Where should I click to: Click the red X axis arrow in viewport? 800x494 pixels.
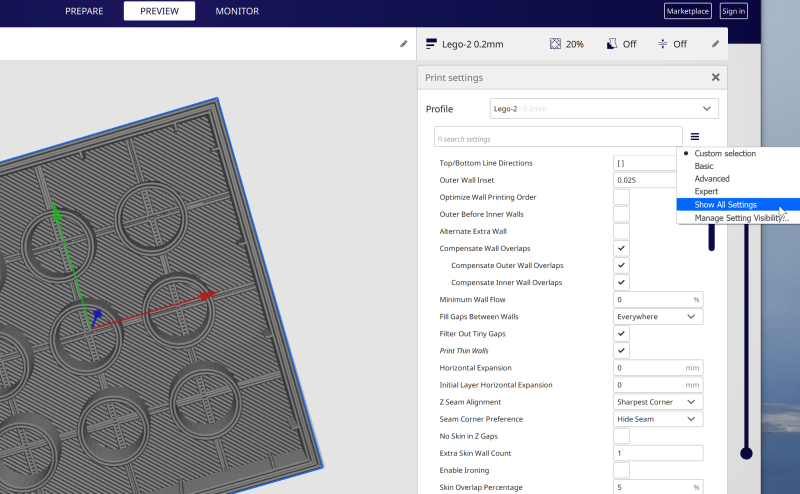point(208,295)
